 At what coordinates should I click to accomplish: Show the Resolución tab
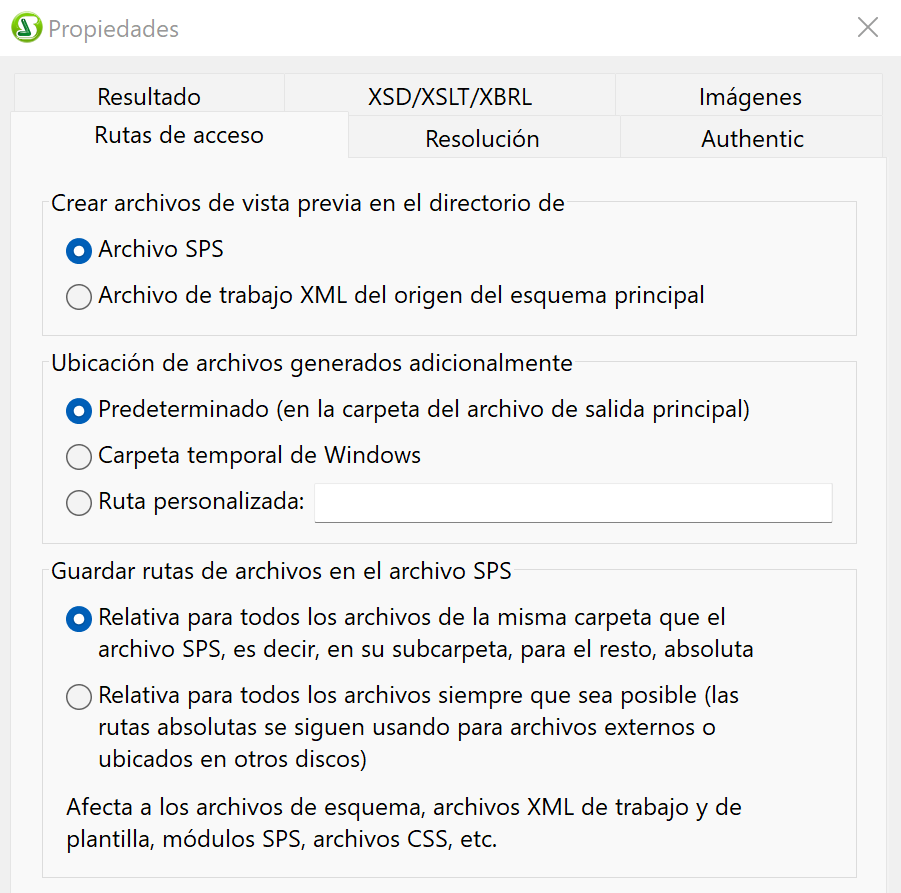click(482, 139)
